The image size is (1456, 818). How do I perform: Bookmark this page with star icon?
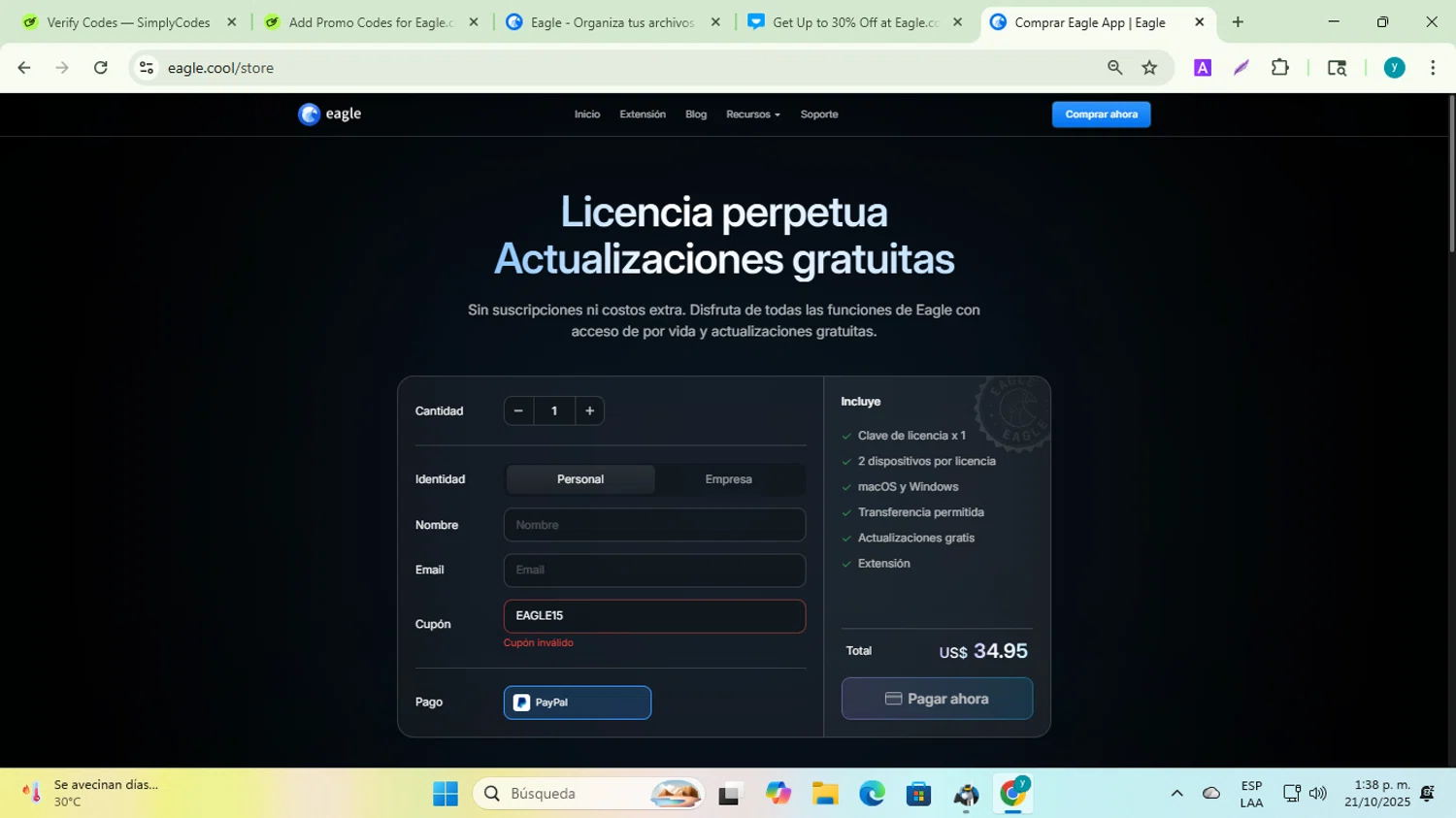(1150, 68)
